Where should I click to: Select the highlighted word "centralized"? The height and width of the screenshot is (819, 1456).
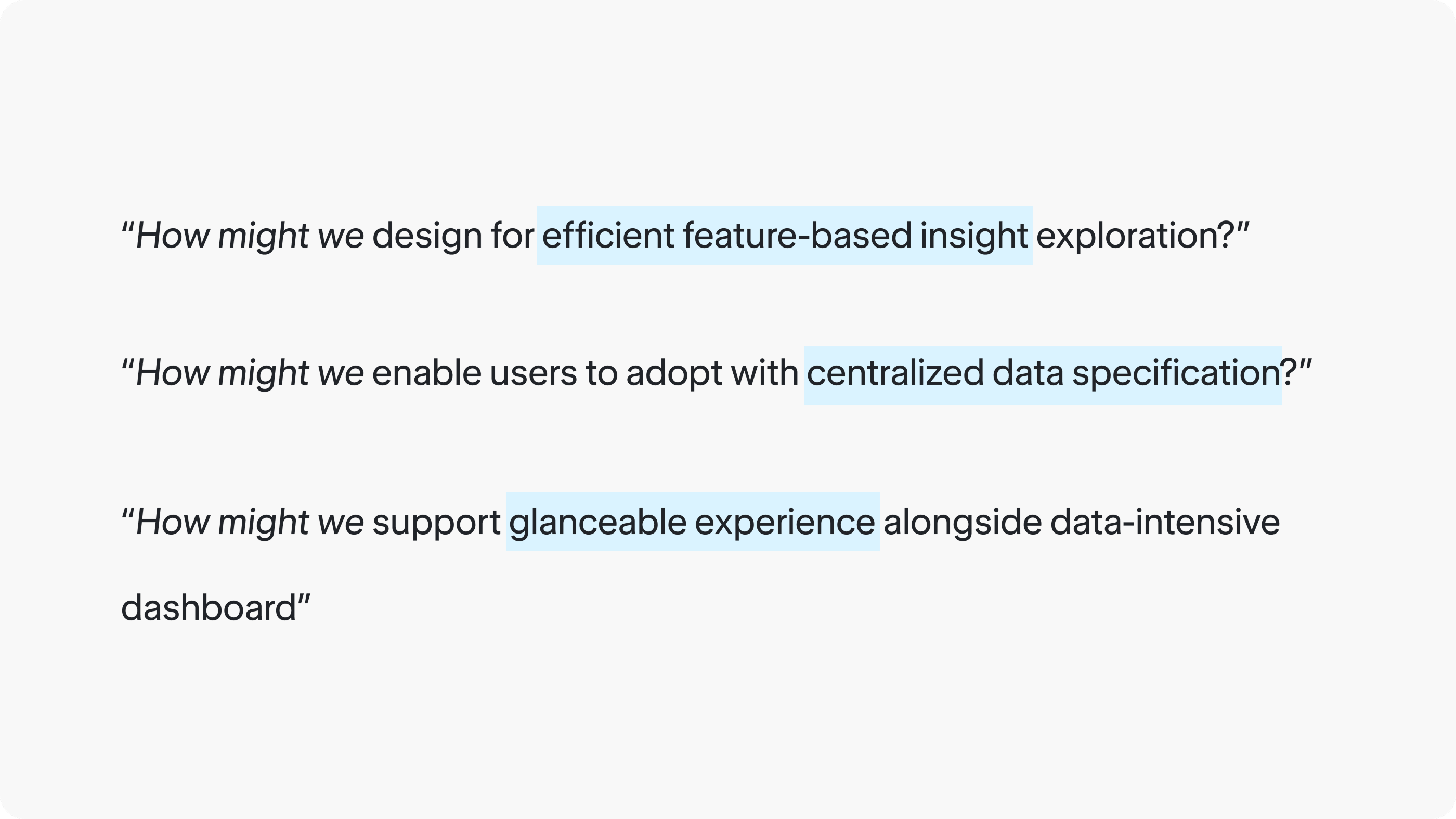pyautogui.click(x=895, y=373)
